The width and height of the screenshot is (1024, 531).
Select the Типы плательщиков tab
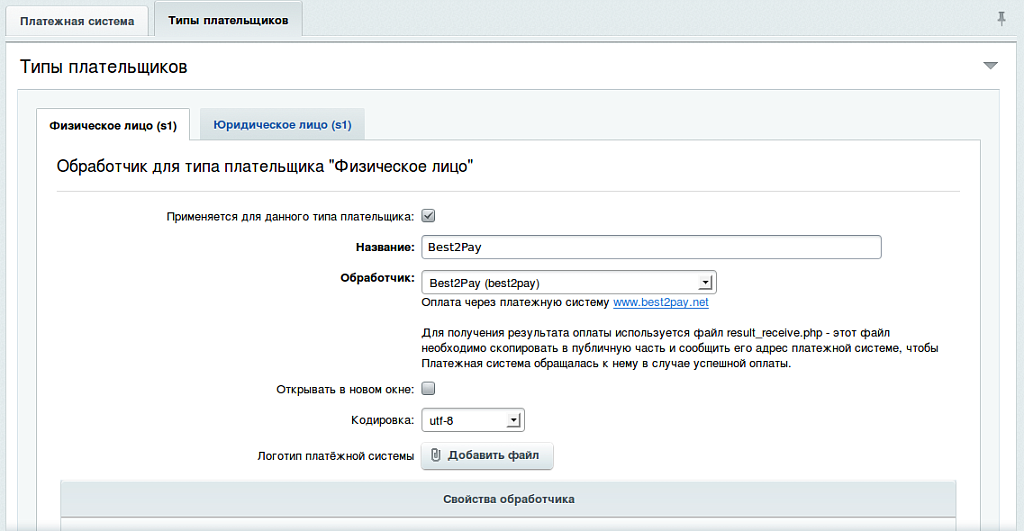point(228,20)
